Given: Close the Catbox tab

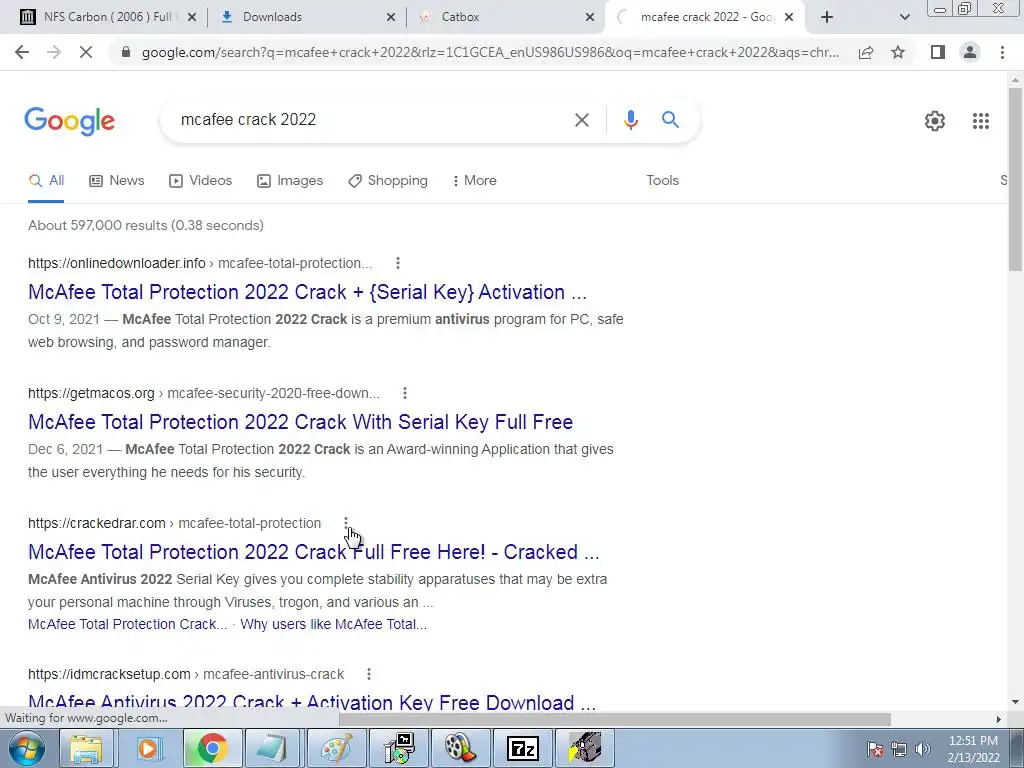Looking at the screenshot, I should coord(590,17).
